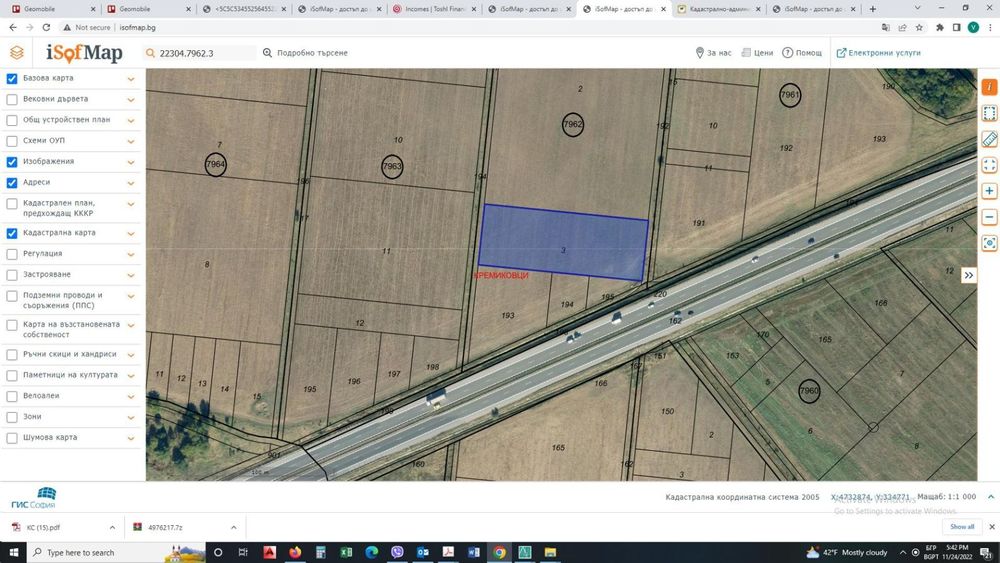Open Подробно търсене advanced search

305,53
